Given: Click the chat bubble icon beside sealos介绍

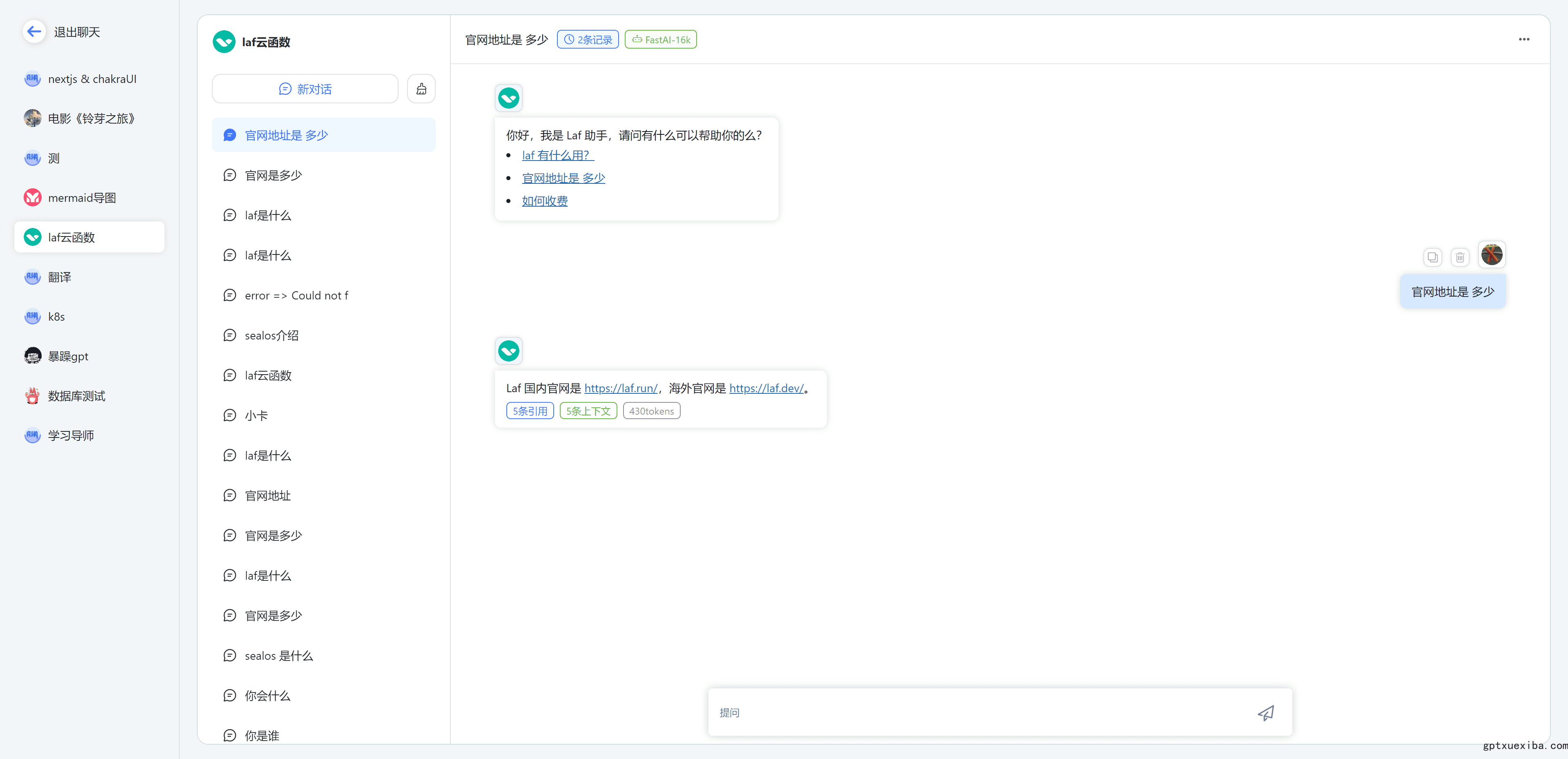Looking at the screenshot, I should click(229, 335).
